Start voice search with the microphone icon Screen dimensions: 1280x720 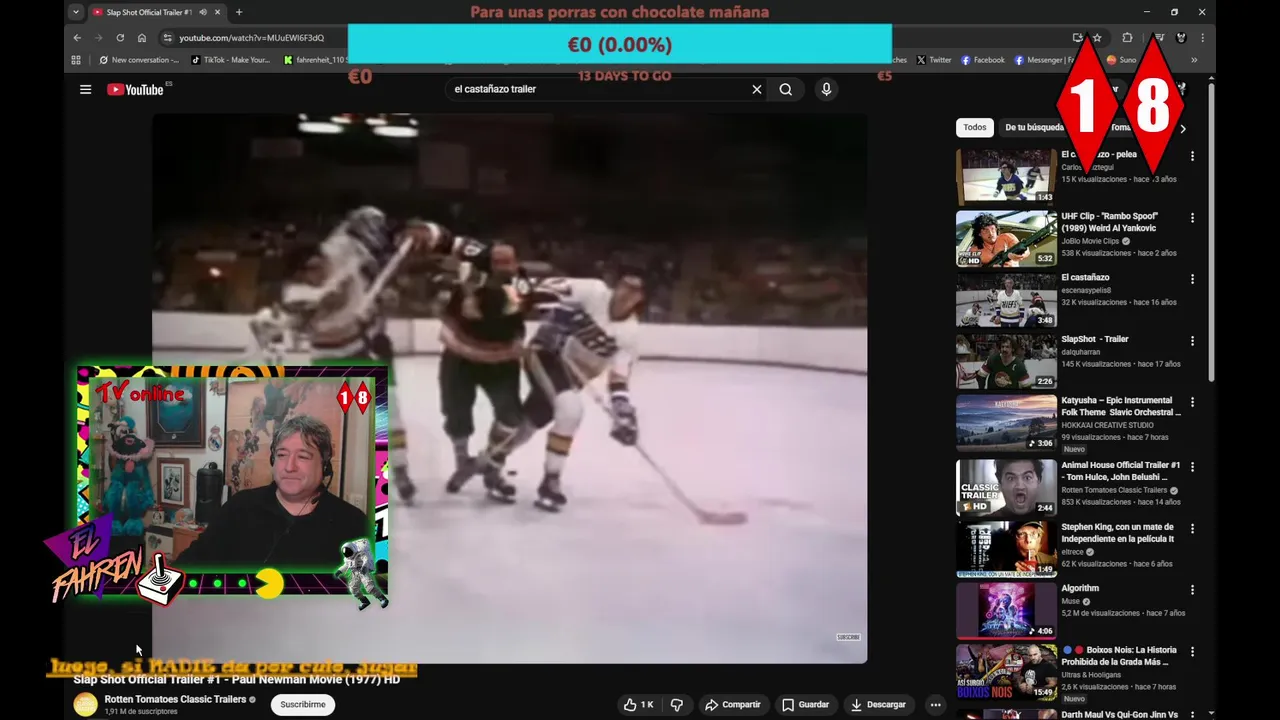click(826, 89)
